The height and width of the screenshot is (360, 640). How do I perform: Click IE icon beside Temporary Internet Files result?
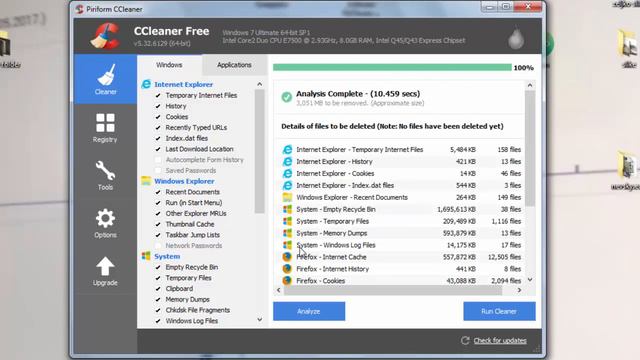[287, 149]
